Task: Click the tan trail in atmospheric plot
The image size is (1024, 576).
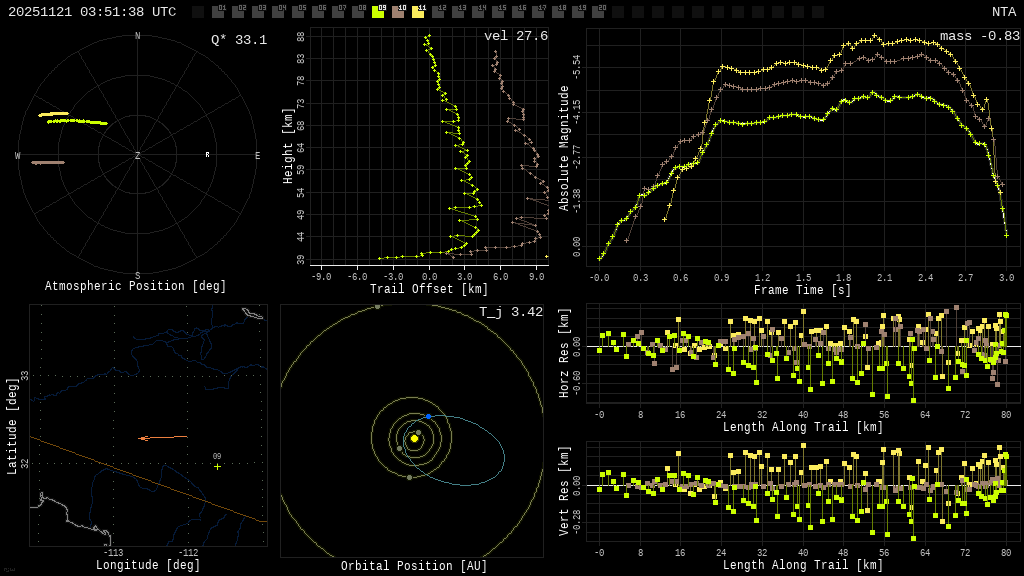Action: [x=48, y=162]
